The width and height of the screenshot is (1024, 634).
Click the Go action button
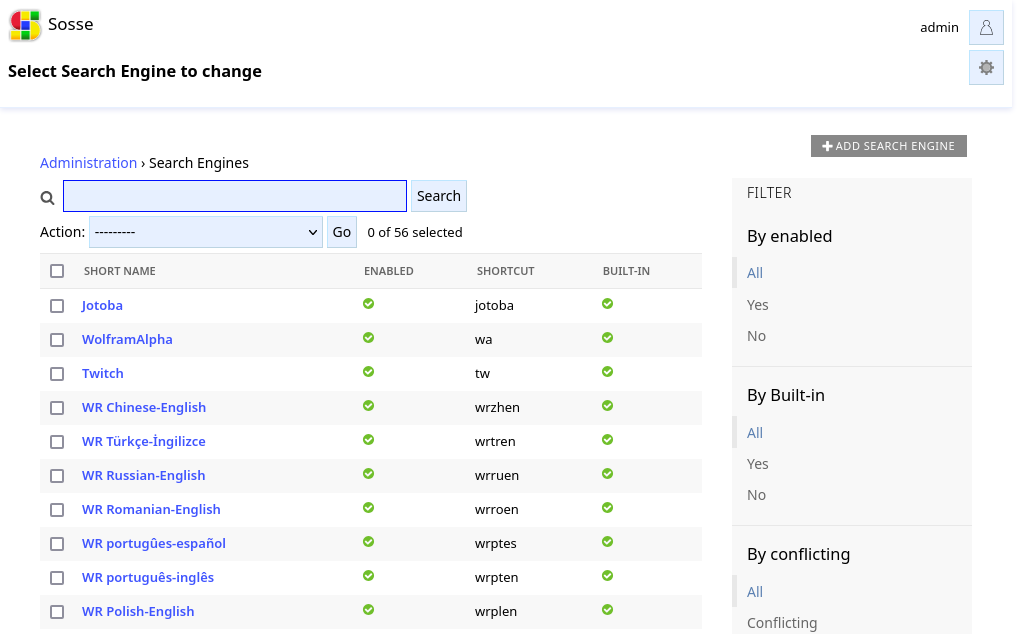342,232
